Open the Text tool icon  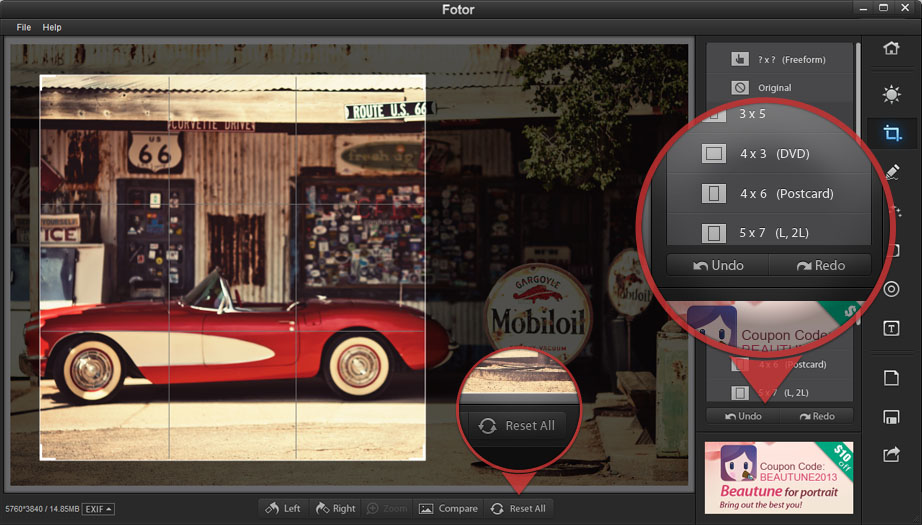point(891,329)
